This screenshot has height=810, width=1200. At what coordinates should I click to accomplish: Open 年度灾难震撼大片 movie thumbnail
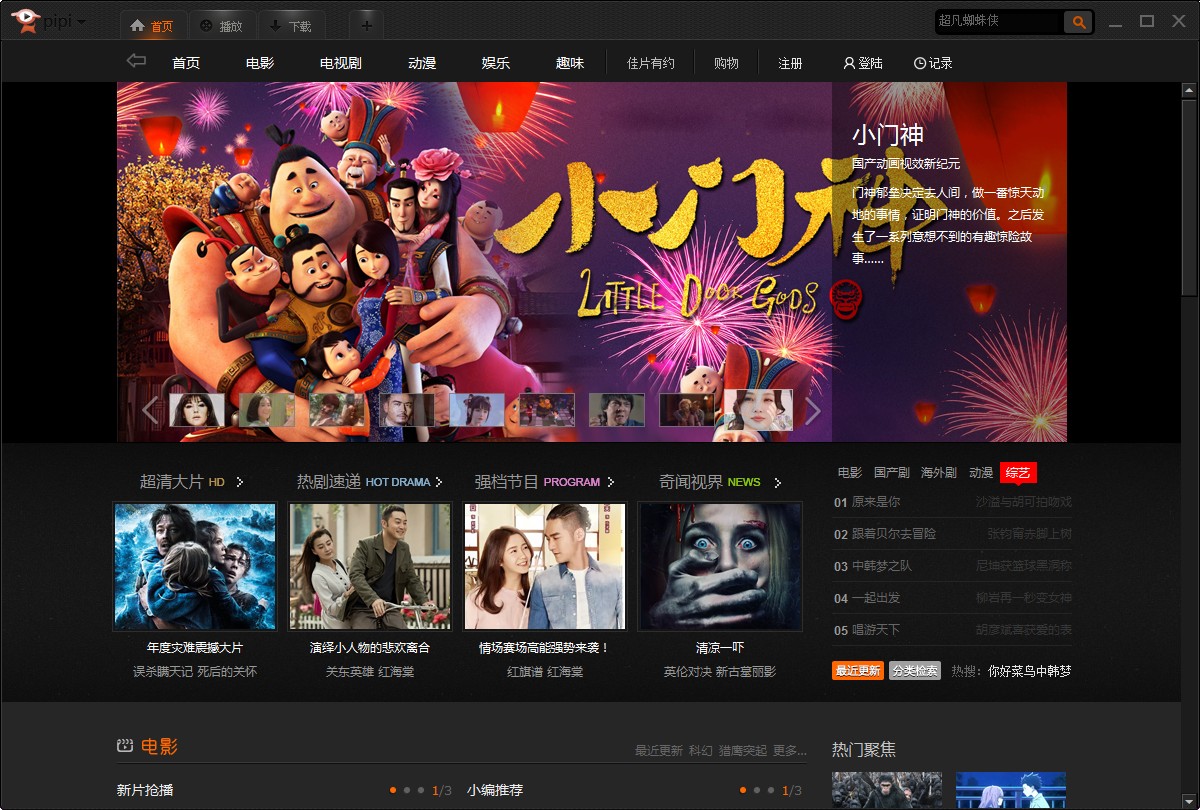coord(195,566)
